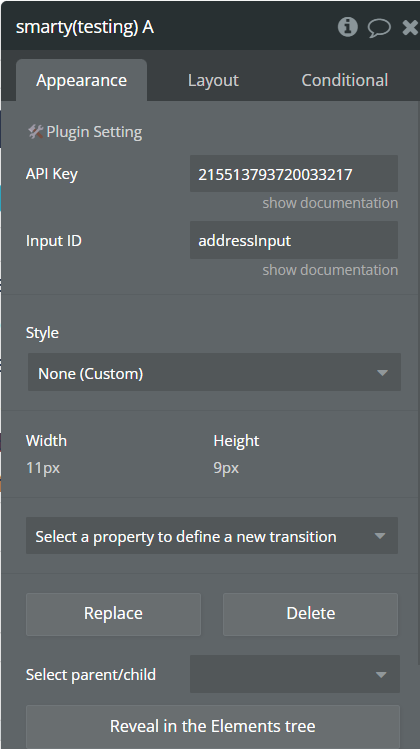Click the Replace button
Viewport: 420px width, 749px height.
pyautogui.click(x=113, y=614)
